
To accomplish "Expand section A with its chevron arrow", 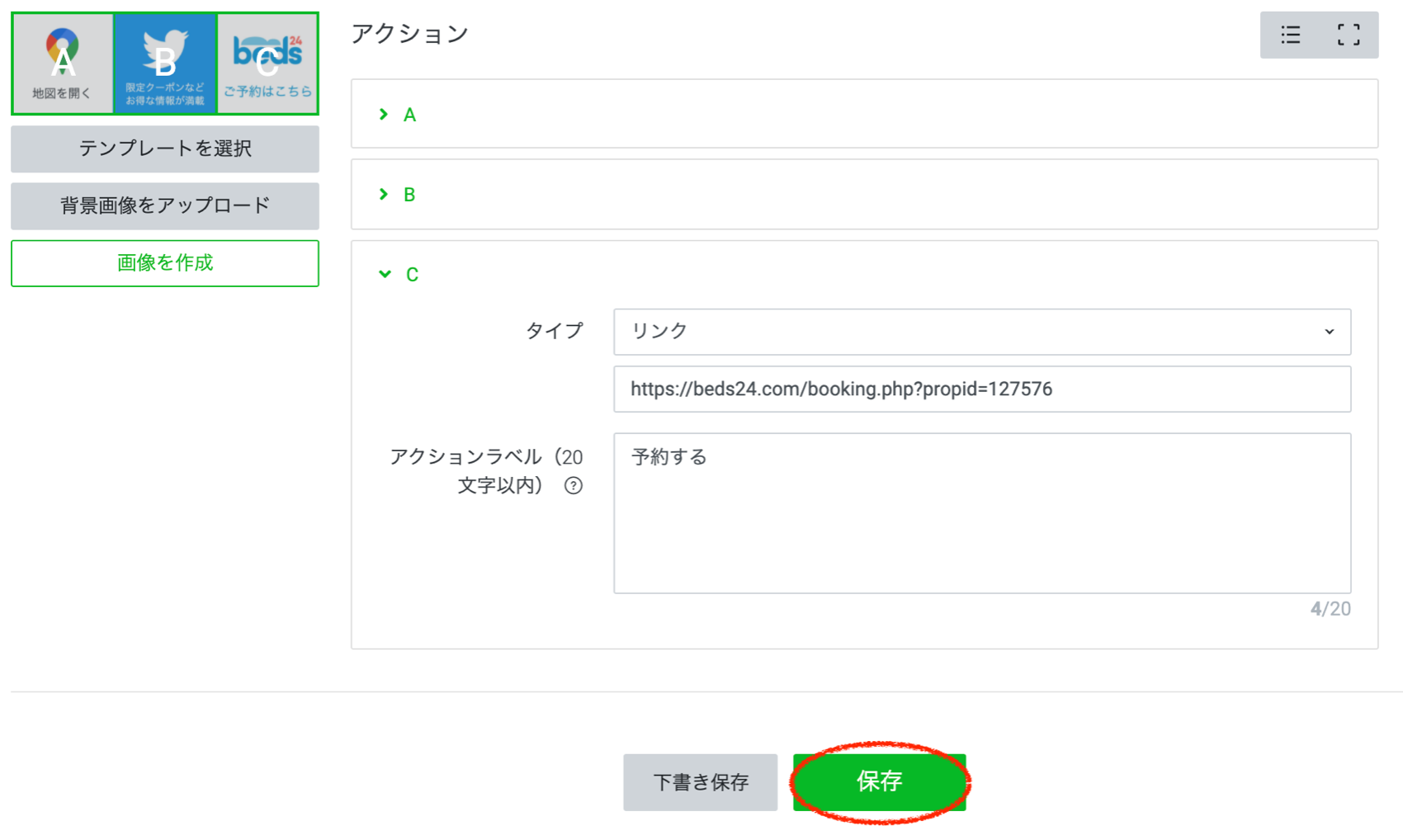I will tap(384, 115).
